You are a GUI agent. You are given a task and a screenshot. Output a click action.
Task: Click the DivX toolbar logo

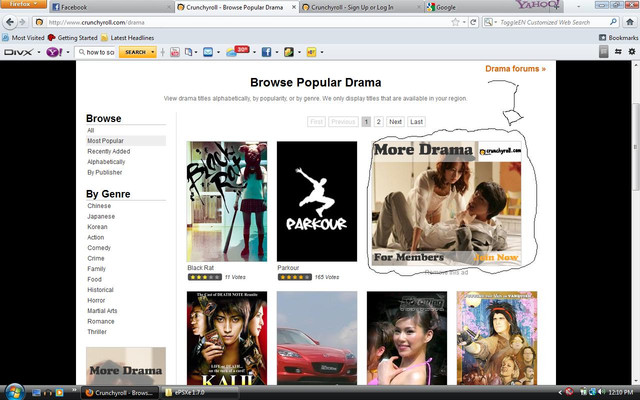point(19,51)
